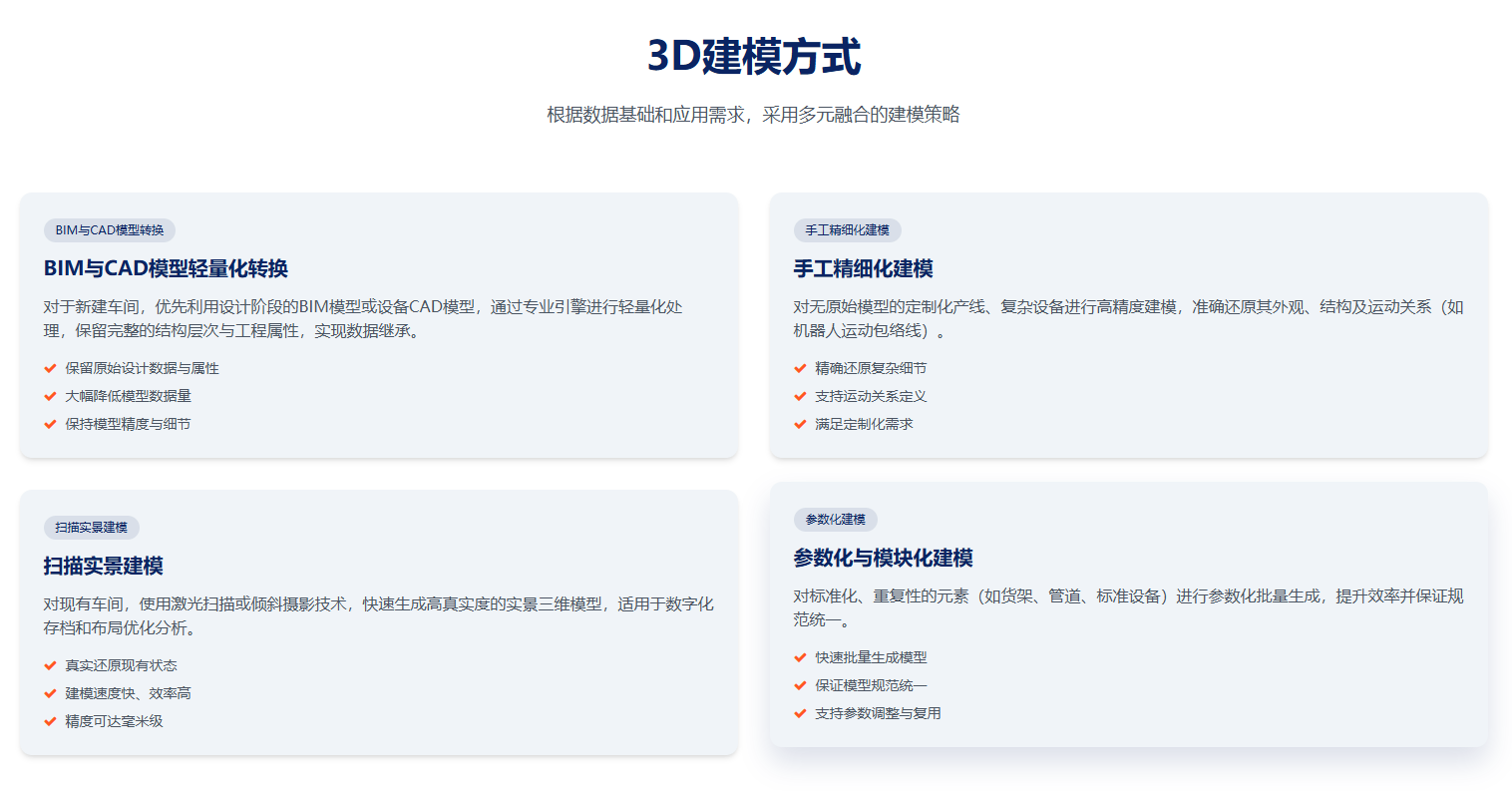Click the 参数化建模 tag badge

click(x=836, y=520)
